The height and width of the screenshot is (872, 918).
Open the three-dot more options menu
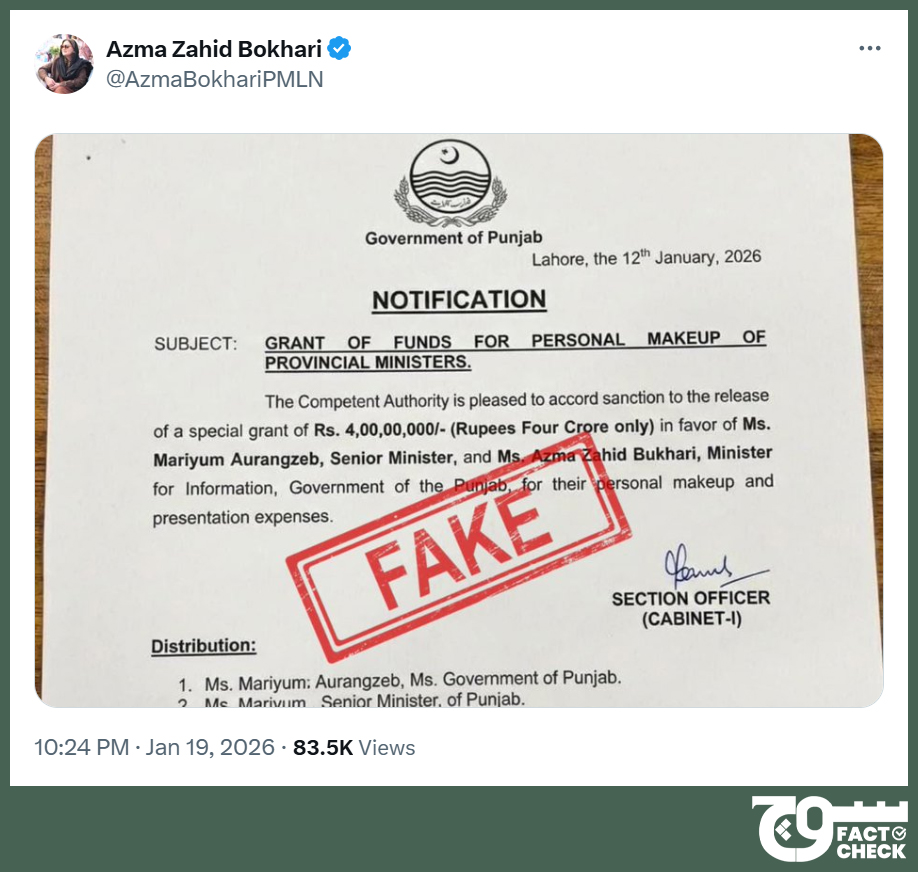click(x=870, y=48)
